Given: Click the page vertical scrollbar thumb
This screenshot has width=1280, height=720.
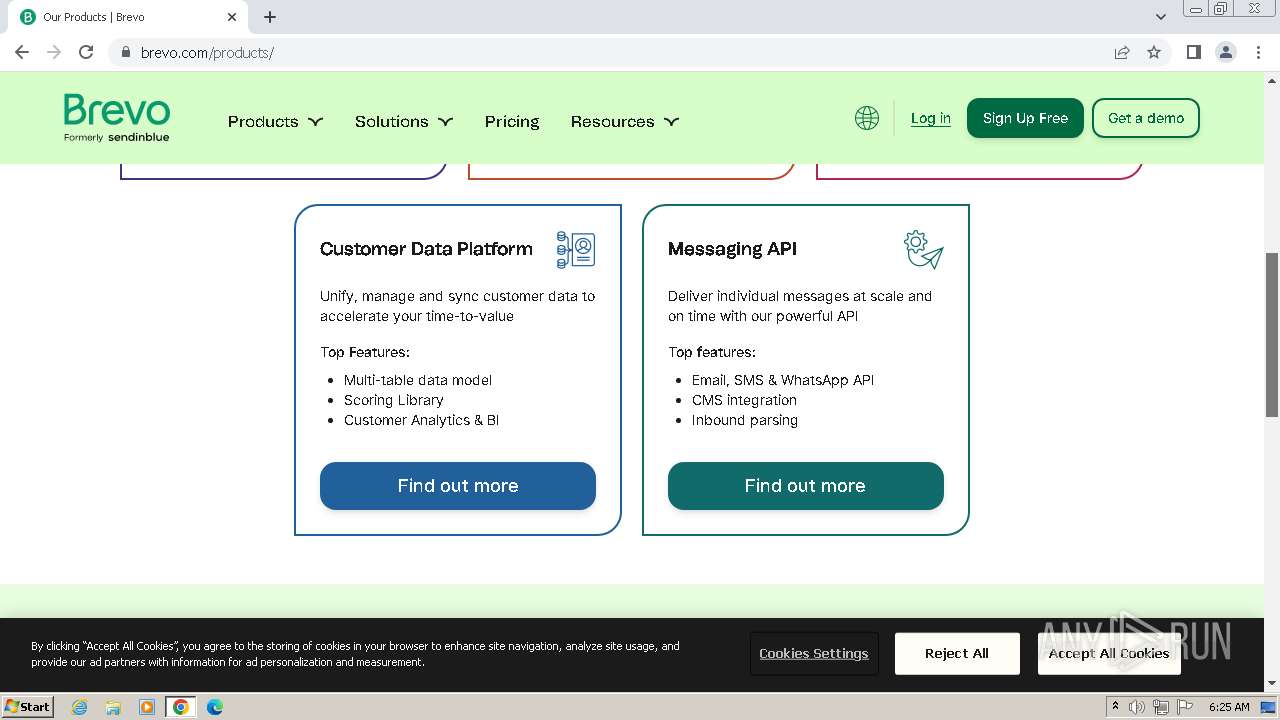Looking at the screenshot, I should coord(1272,335).
